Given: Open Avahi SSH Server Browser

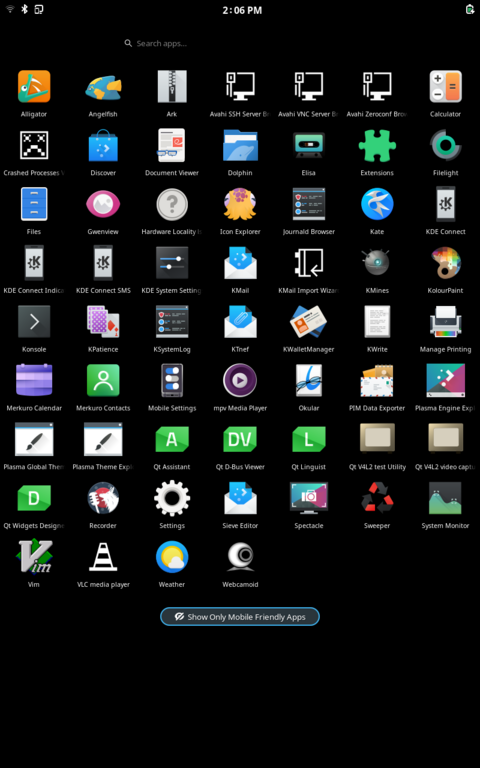Looking at the screenshot, I should point(240,87).
